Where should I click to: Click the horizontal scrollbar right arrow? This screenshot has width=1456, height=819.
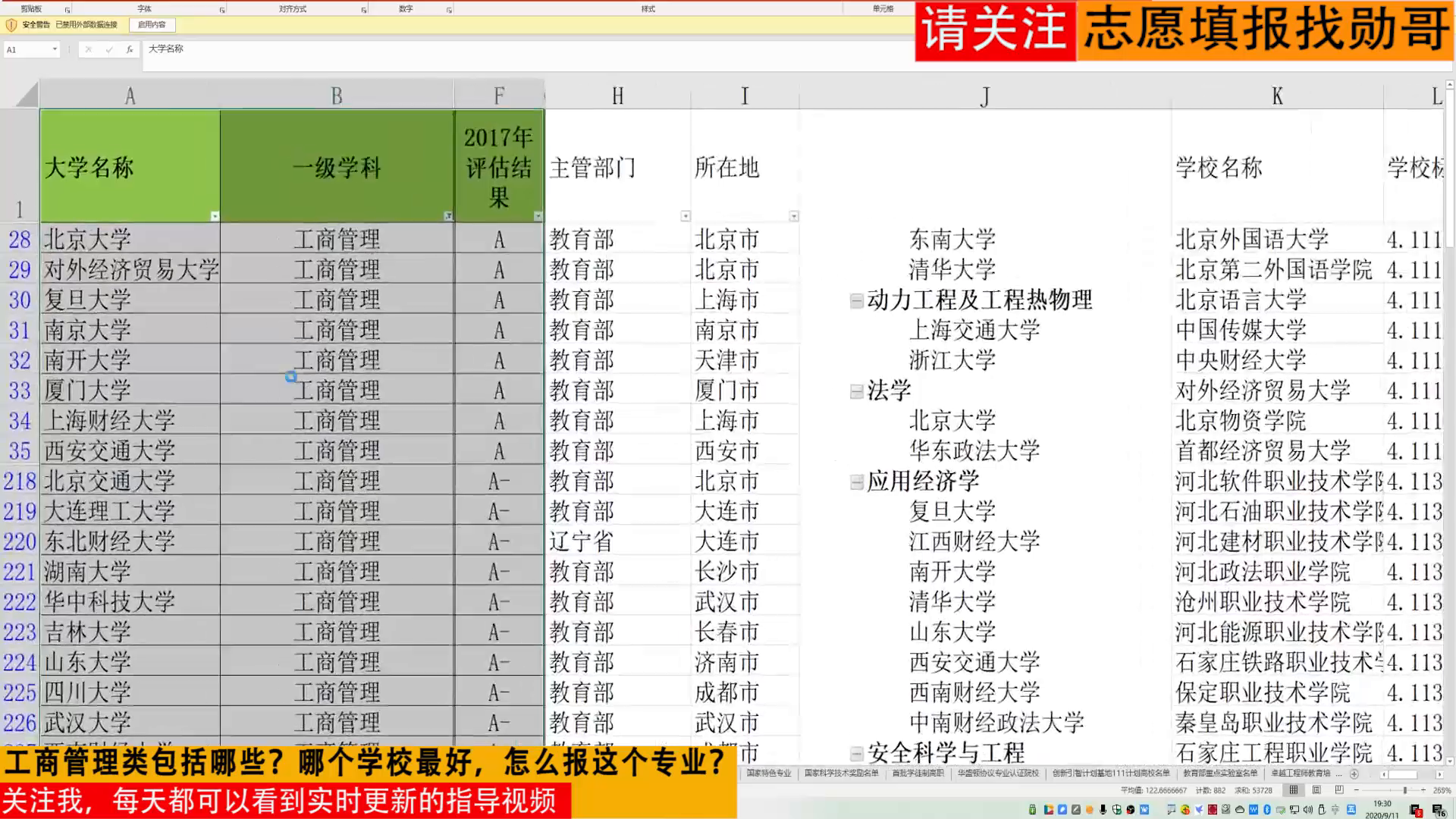(1440, 773)
